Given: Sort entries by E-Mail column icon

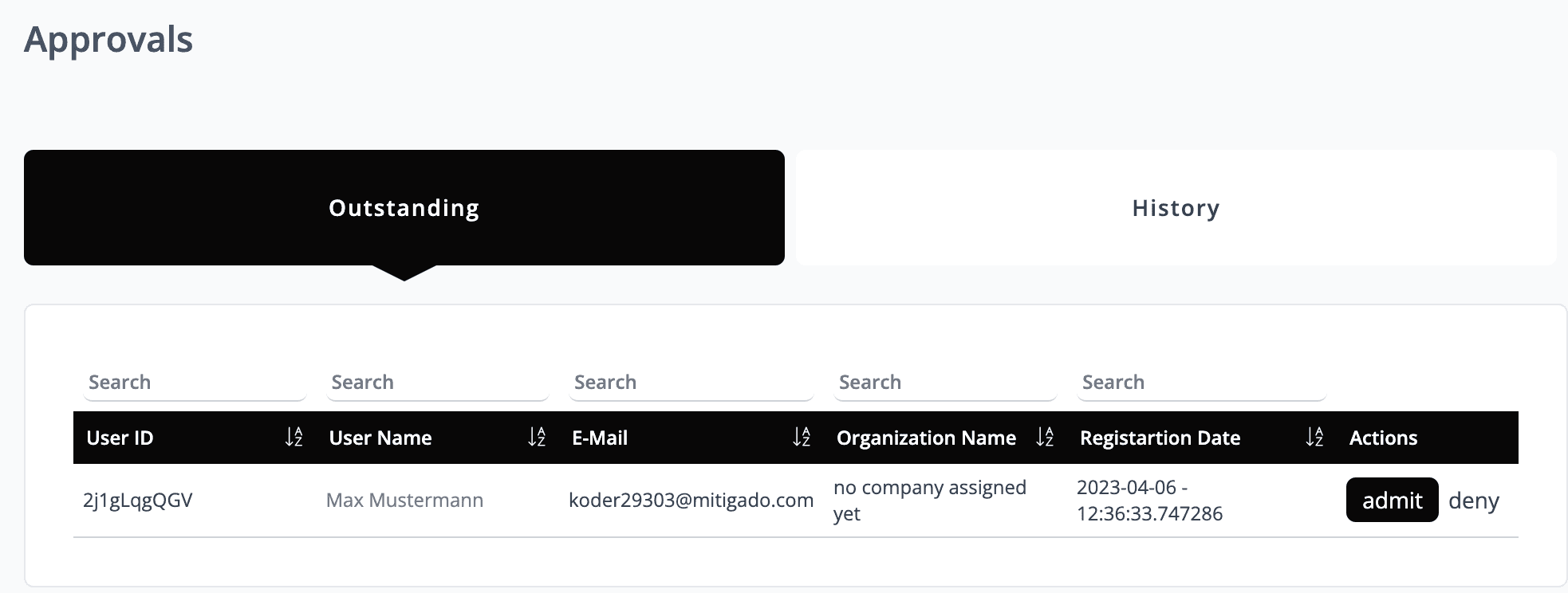Looking at the screenshot, I should [x=802, y=437].
